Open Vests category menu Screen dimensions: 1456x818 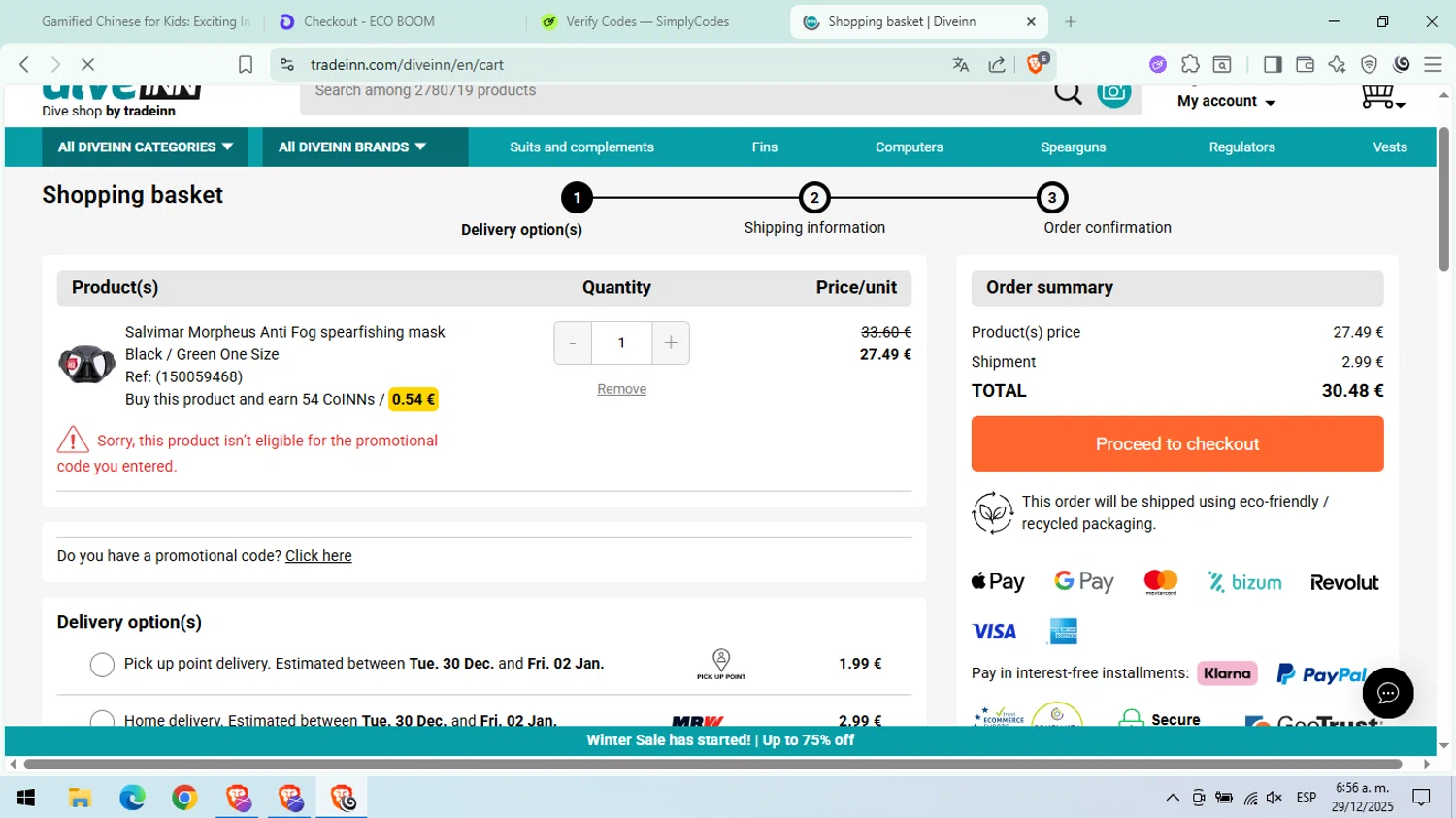coord(1390,147)
